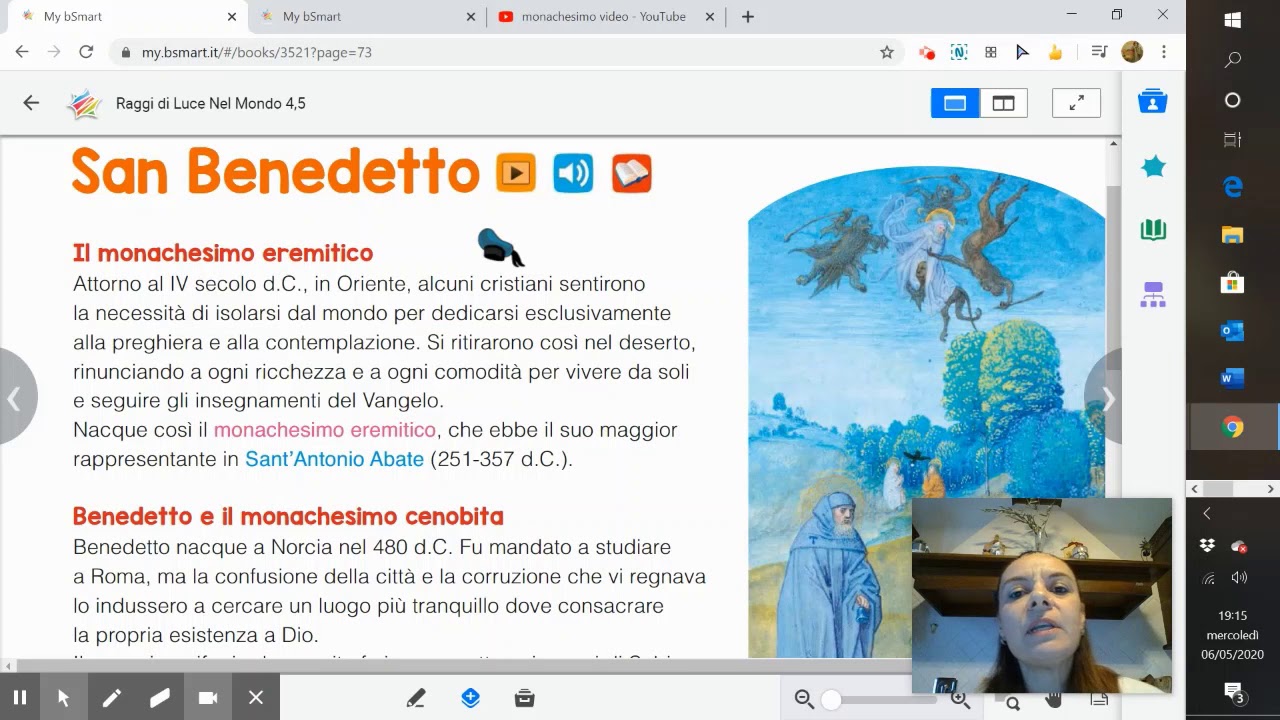
Task: Open the red recording extension icon
Action: (x=927, y=52)
